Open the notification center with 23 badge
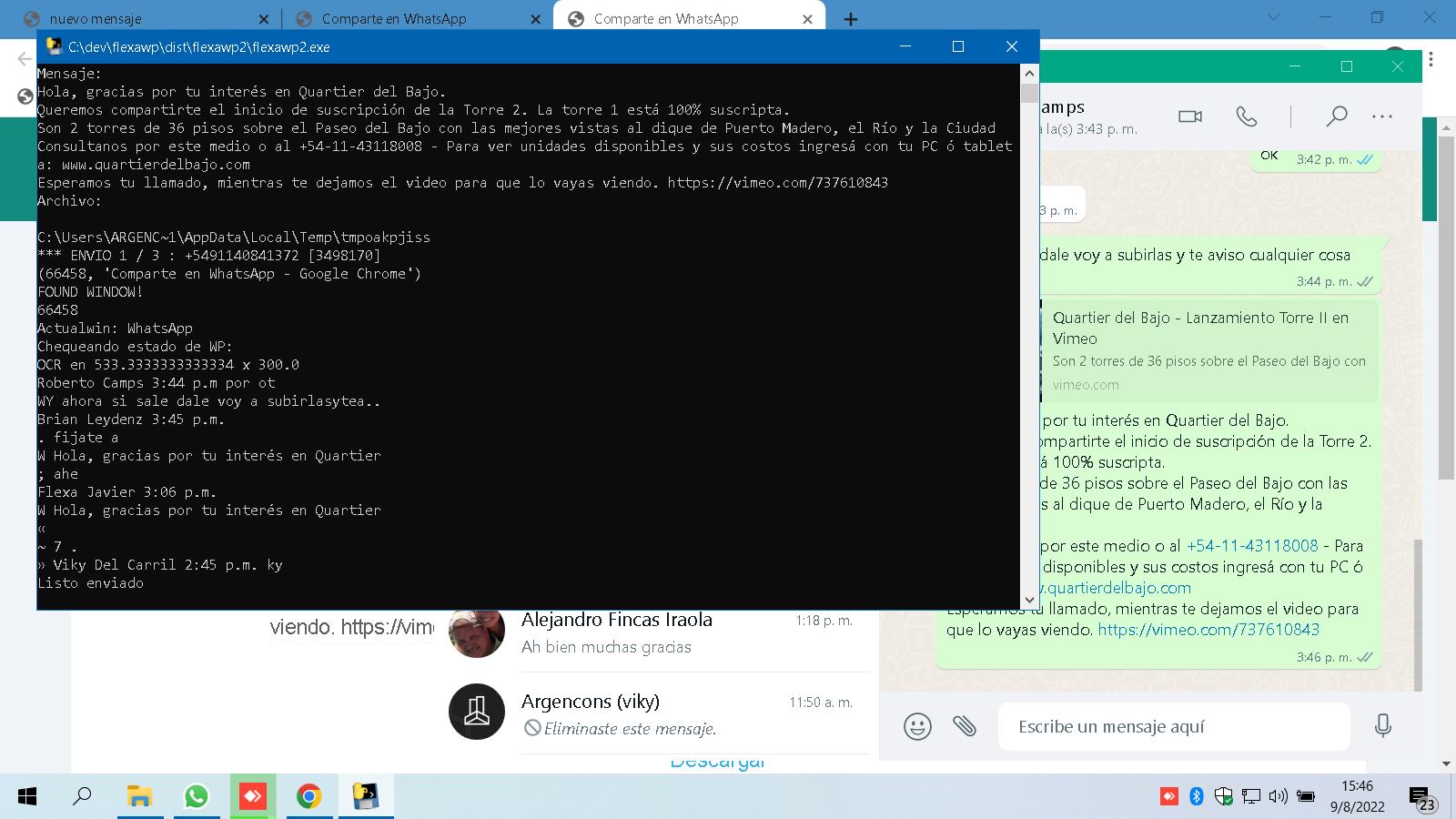1456x819 pixels. (x=1422, y=799)
